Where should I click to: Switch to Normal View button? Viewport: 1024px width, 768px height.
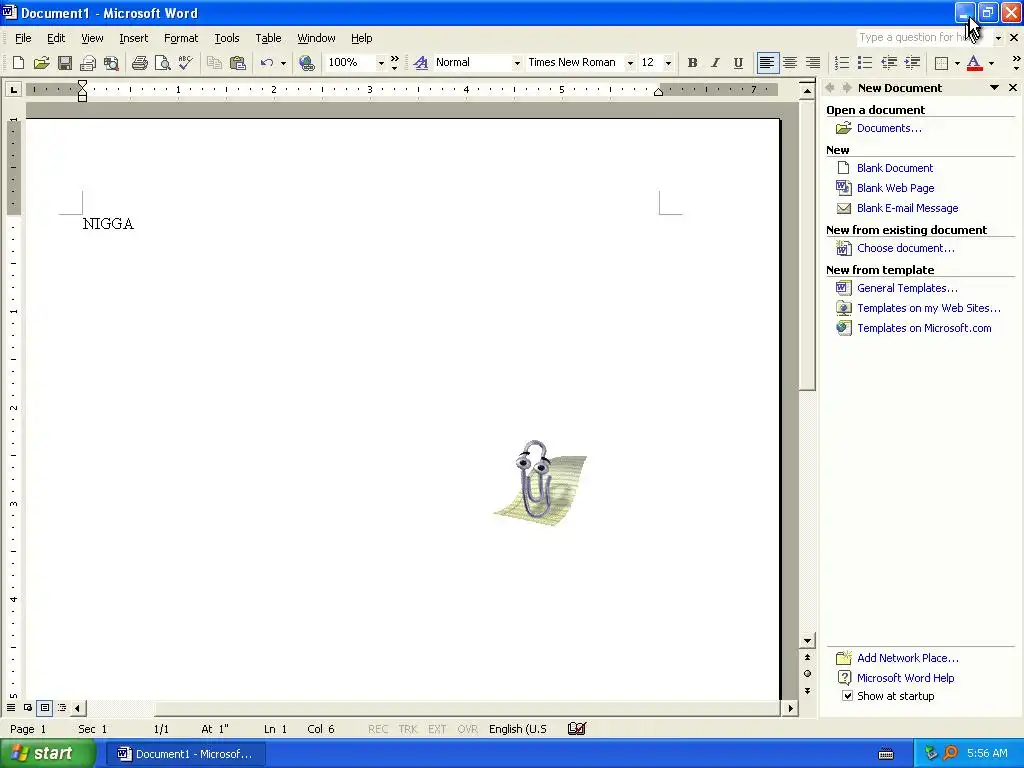pos(11,707)
